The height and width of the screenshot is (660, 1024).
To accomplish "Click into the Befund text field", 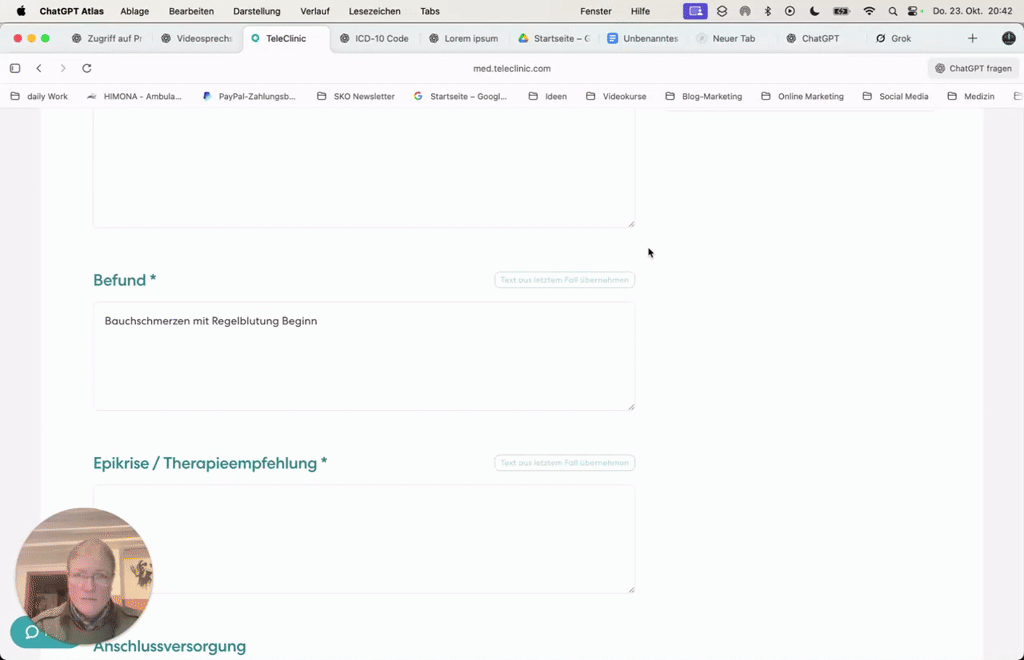I will (364, 355).
